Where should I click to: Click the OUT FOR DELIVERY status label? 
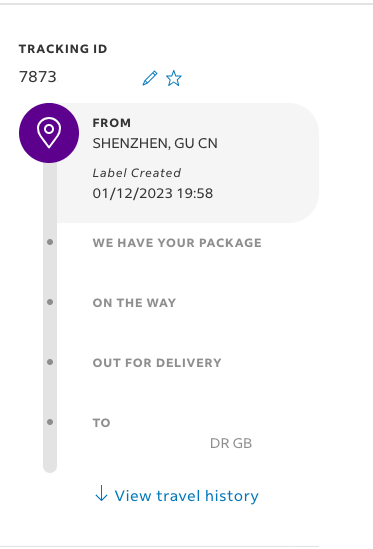tap(157, 363)
